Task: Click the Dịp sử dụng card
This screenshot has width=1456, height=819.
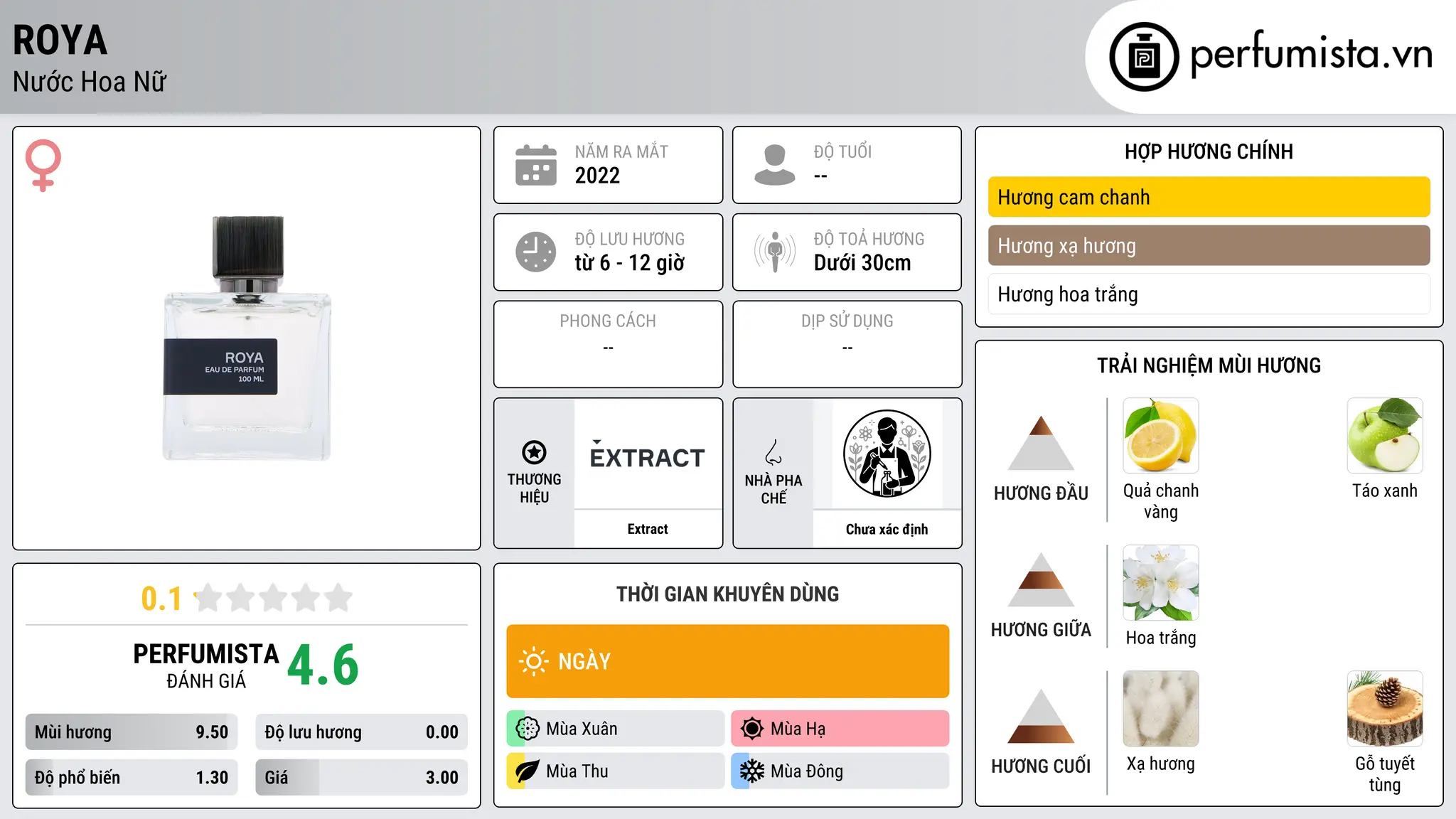Action: tap(847, 344)
